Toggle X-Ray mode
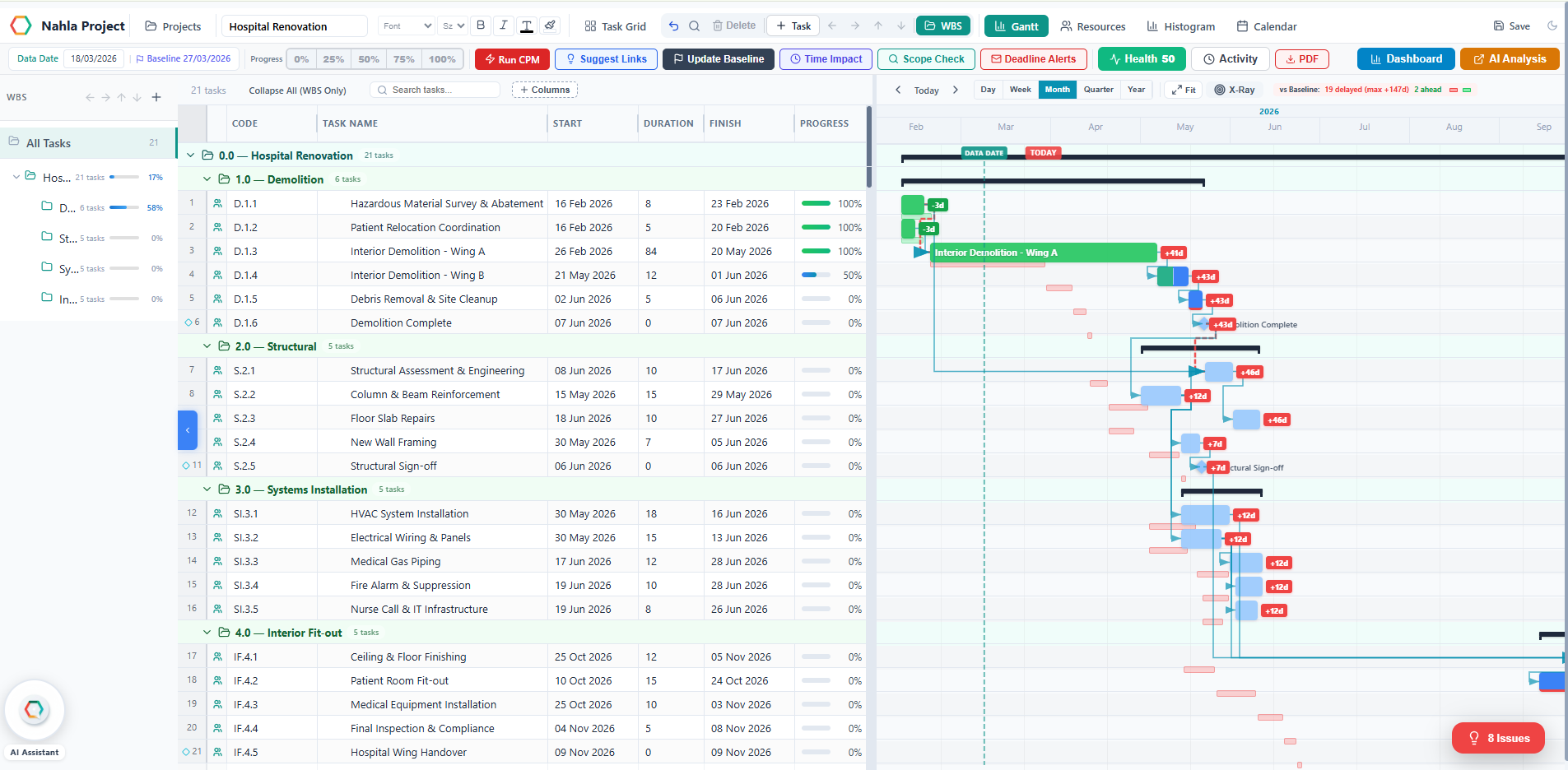This screenshot has height=770, width=1568. (1235, 90)
